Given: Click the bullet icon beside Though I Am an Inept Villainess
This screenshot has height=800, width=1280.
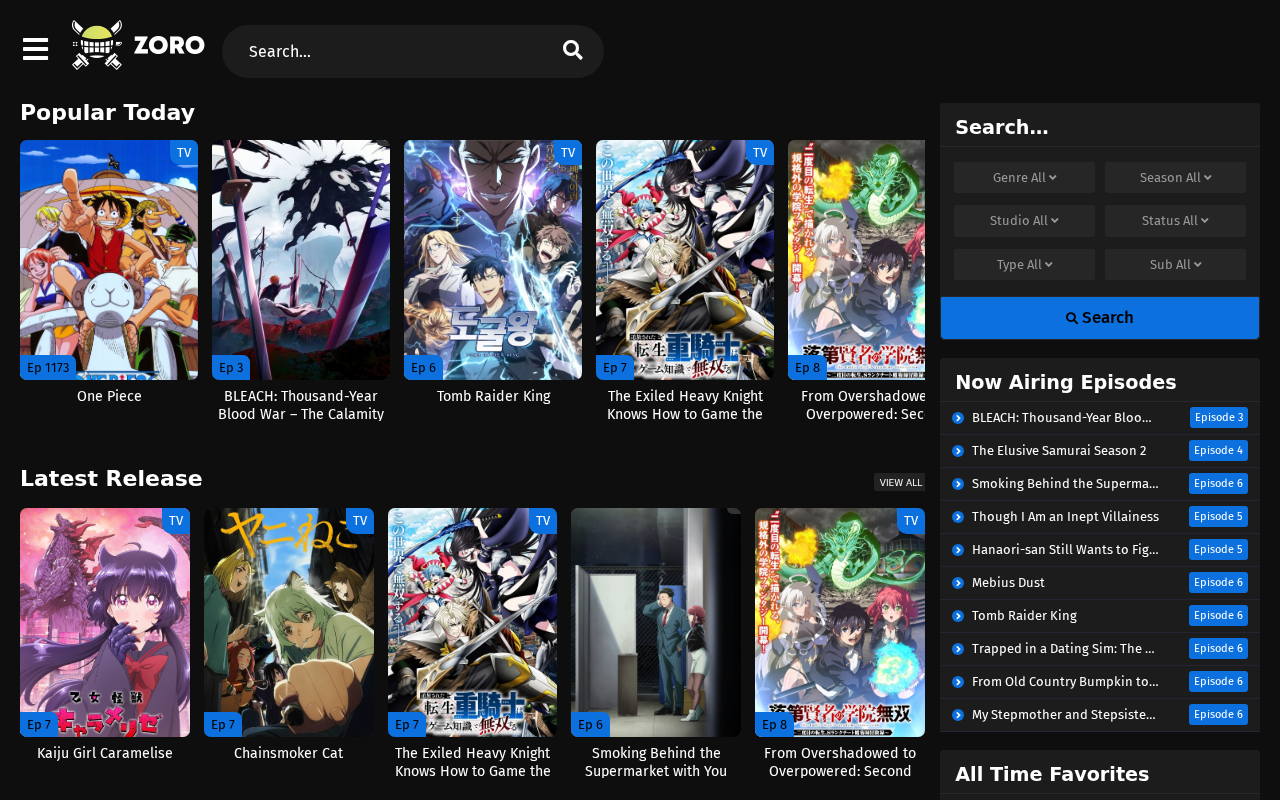Looking at the screenshot, I should (958, 517).
